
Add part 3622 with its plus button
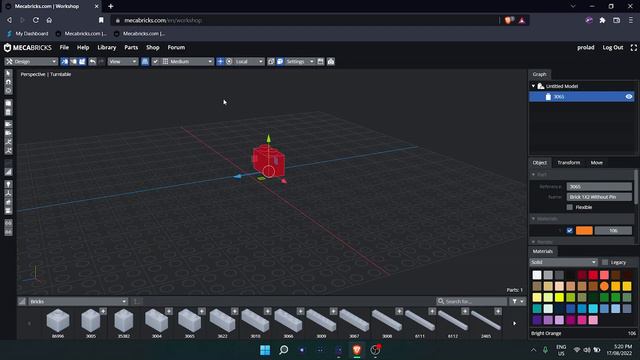[x=234, y=311]
